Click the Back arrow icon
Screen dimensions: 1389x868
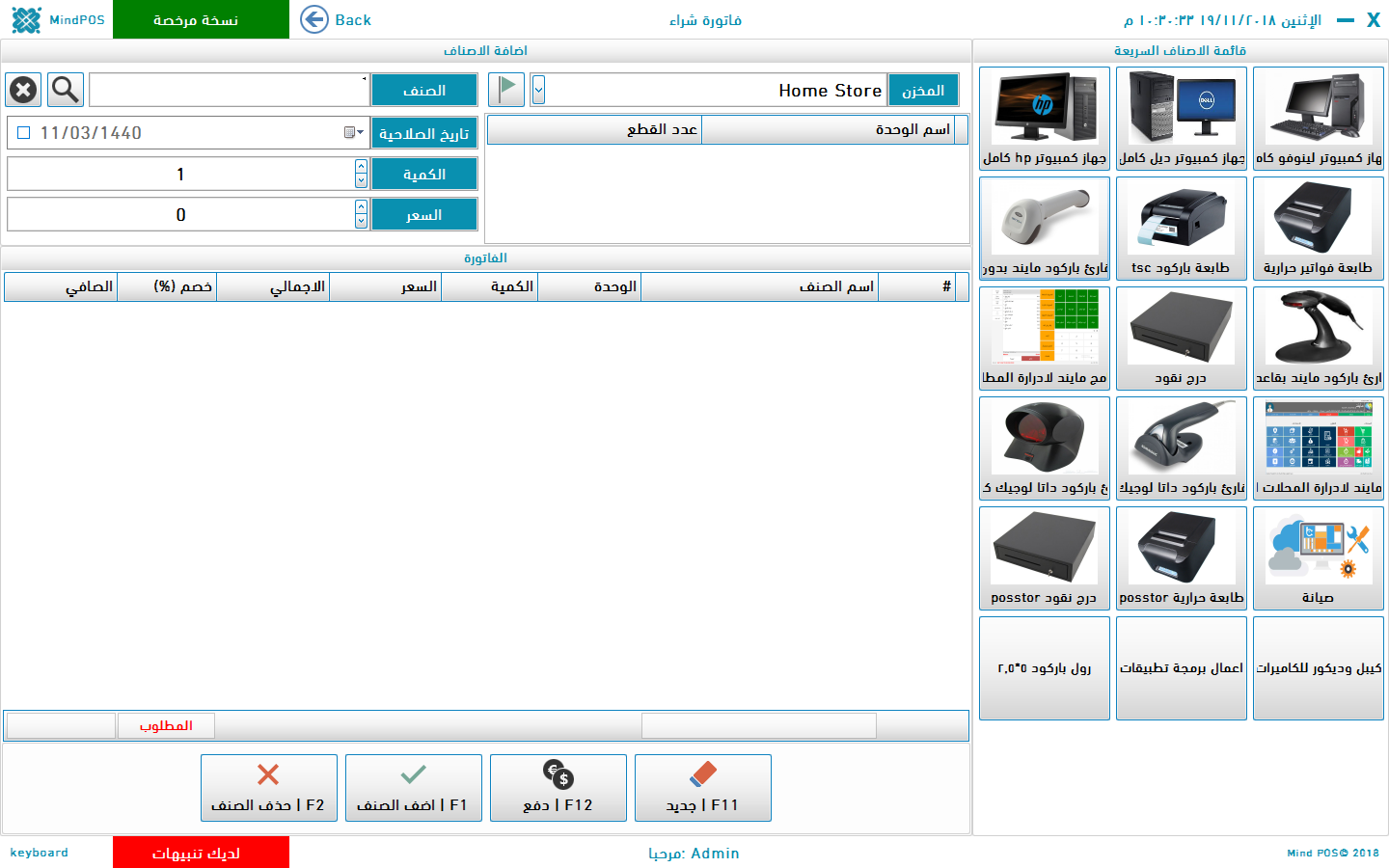coord(314,19)
